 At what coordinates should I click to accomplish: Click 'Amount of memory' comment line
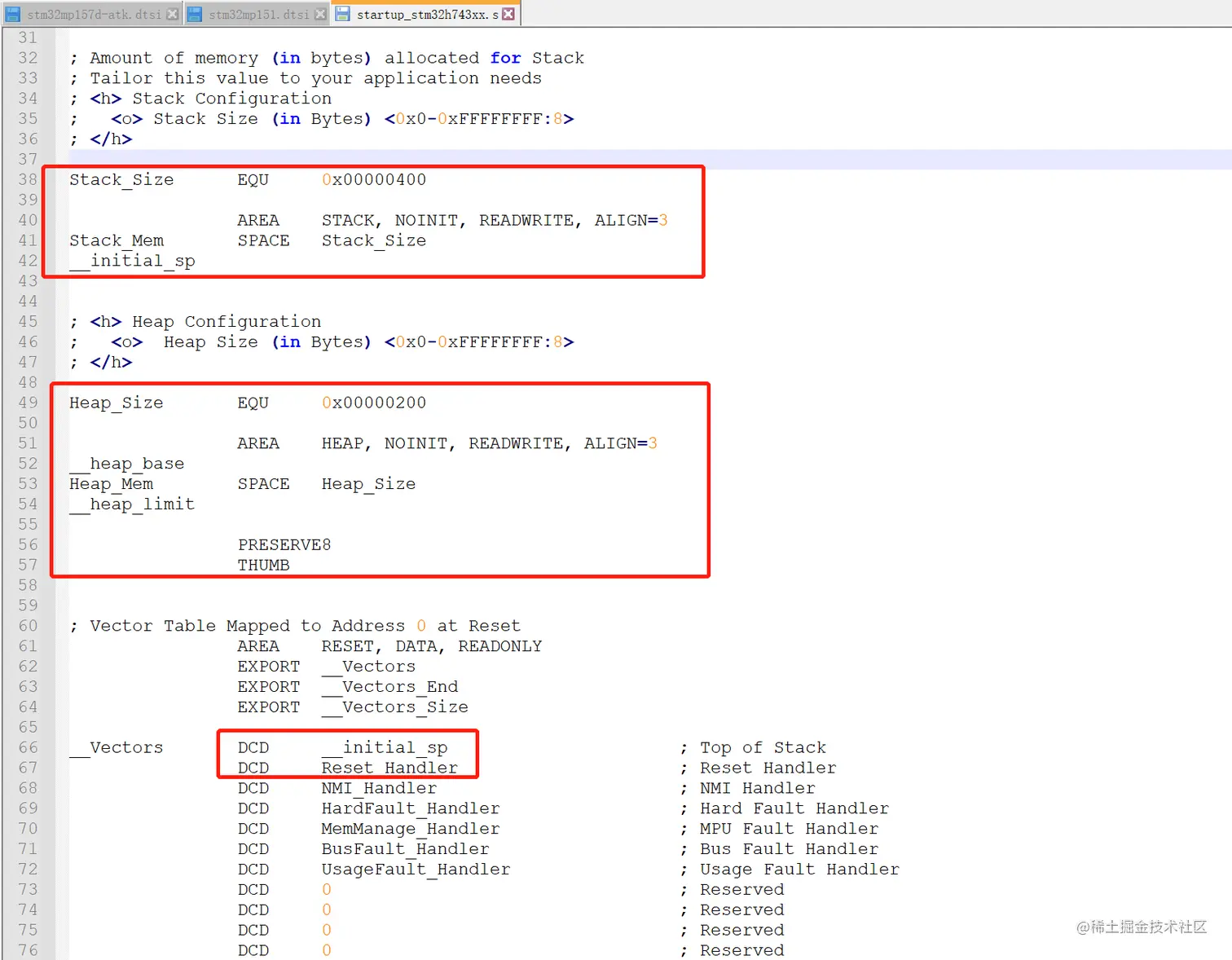point(327,58)
